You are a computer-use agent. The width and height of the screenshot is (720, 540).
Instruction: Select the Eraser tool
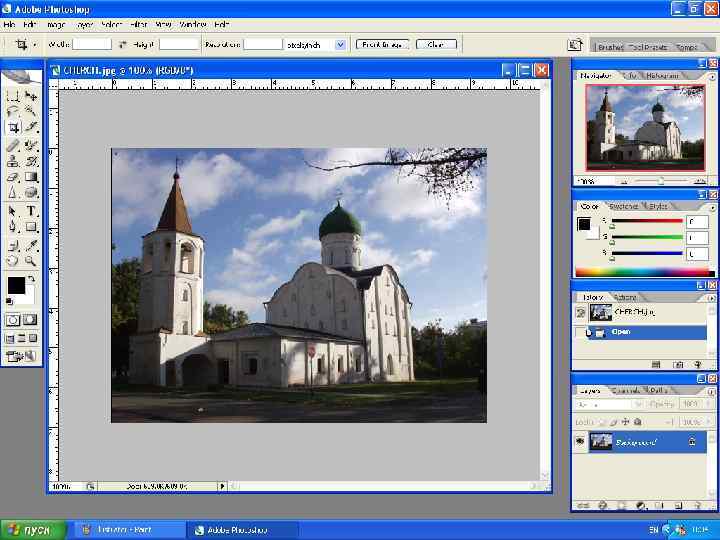(x=13, y=177)
